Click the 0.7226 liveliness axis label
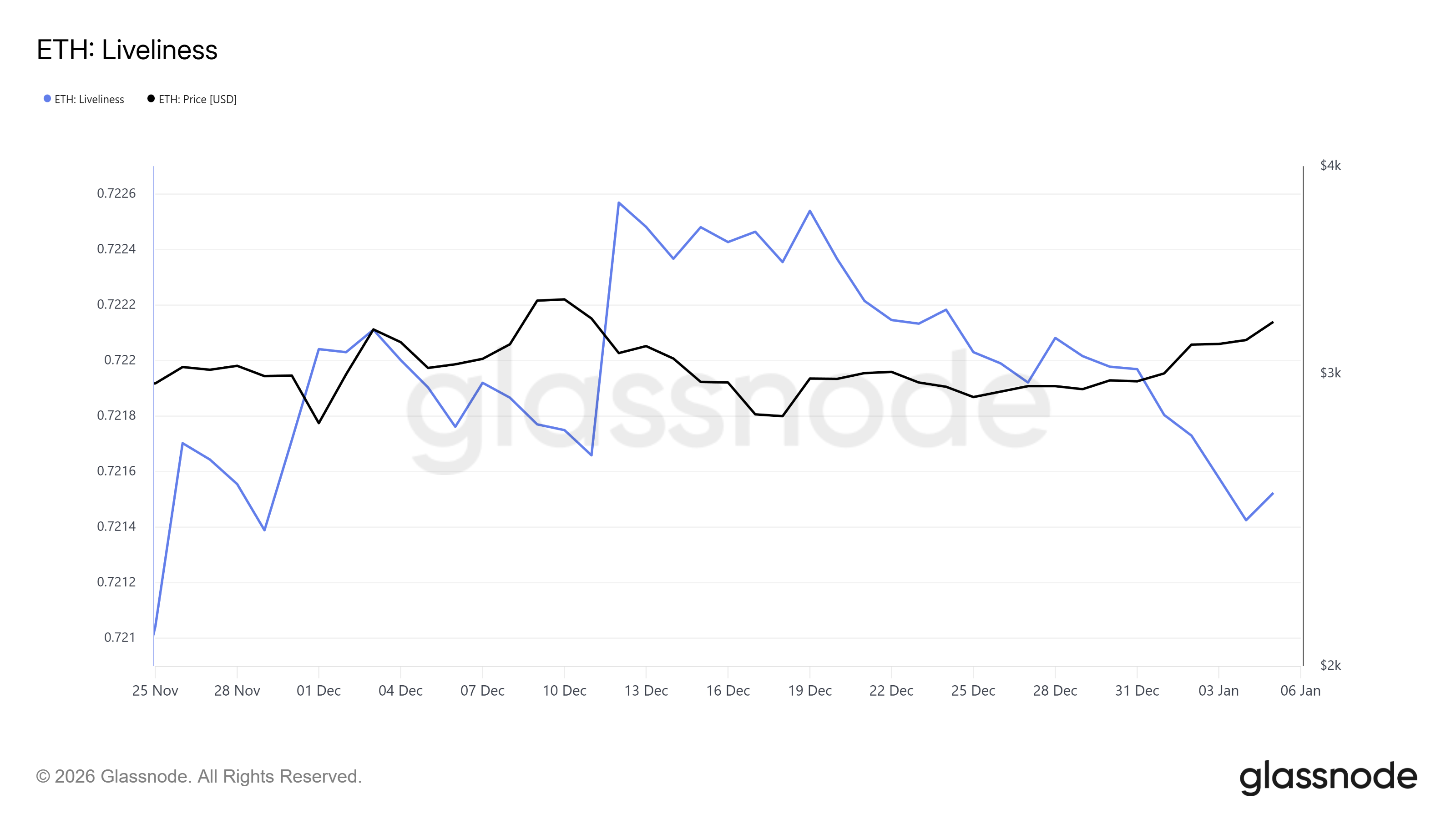 (x=116, y=193)
